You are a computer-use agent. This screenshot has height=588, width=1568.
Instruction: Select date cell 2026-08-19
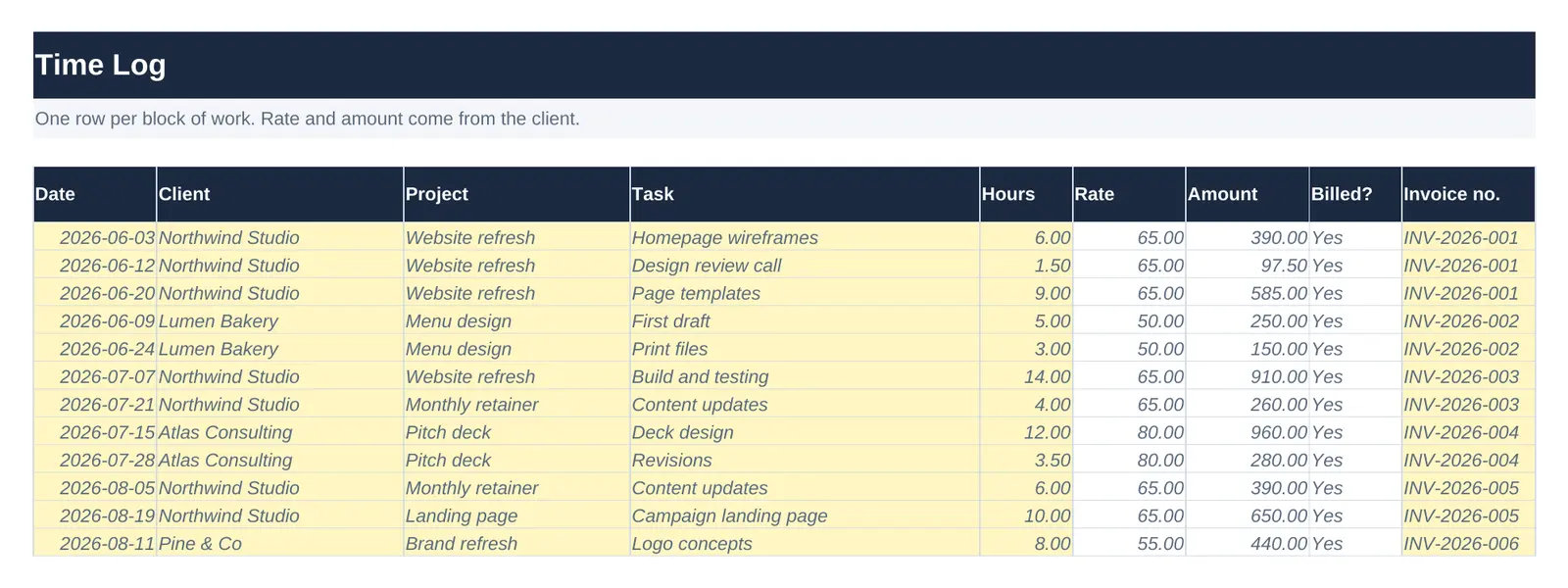[95, 515]
